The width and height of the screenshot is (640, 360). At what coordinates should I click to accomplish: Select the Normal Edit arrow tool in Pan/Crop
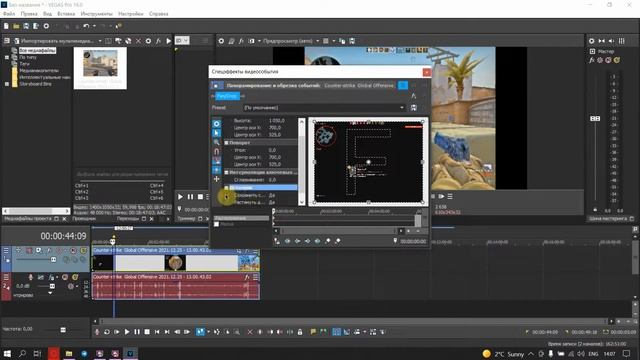217,133
